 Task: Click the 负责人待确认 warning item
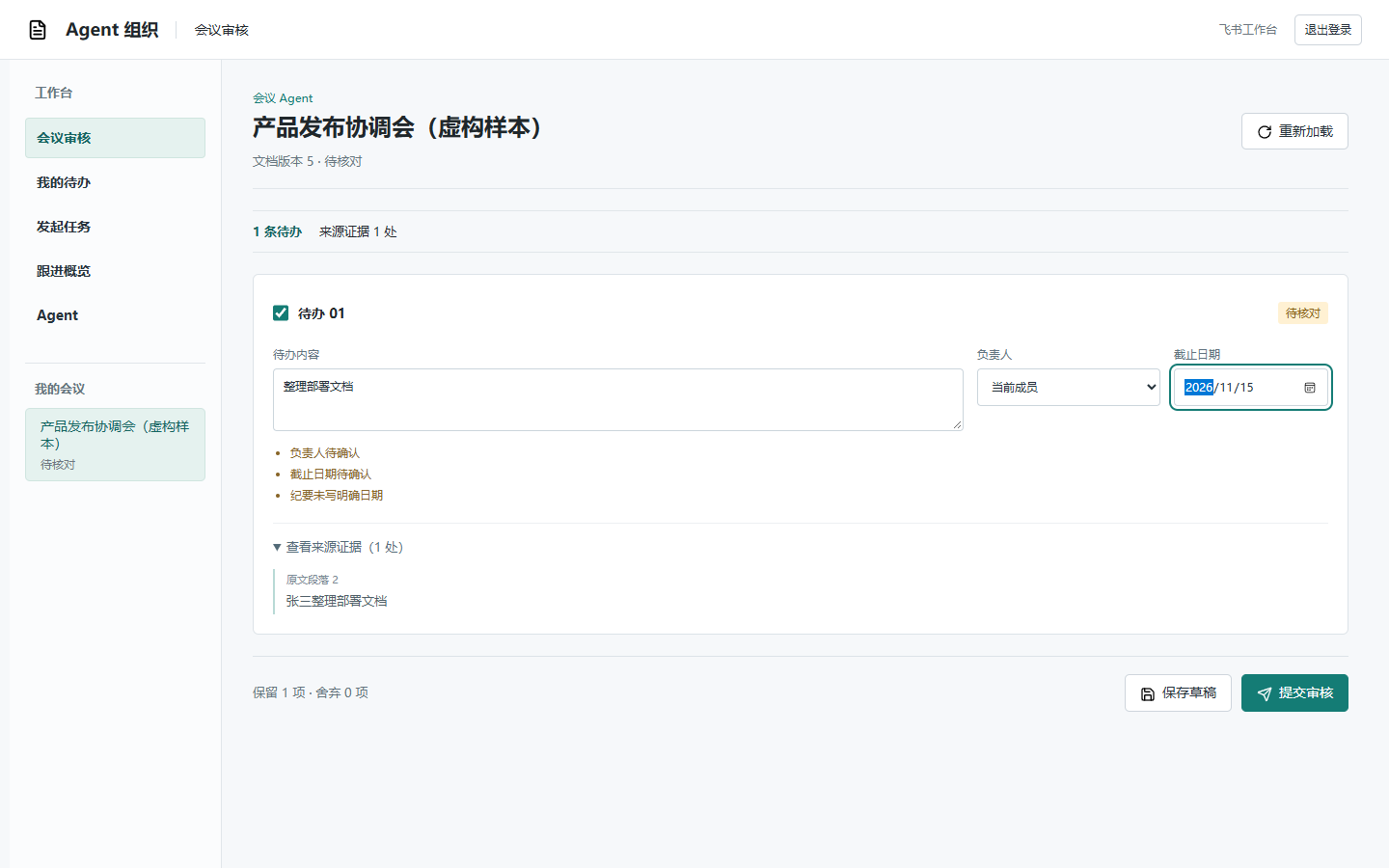[325, 453]
